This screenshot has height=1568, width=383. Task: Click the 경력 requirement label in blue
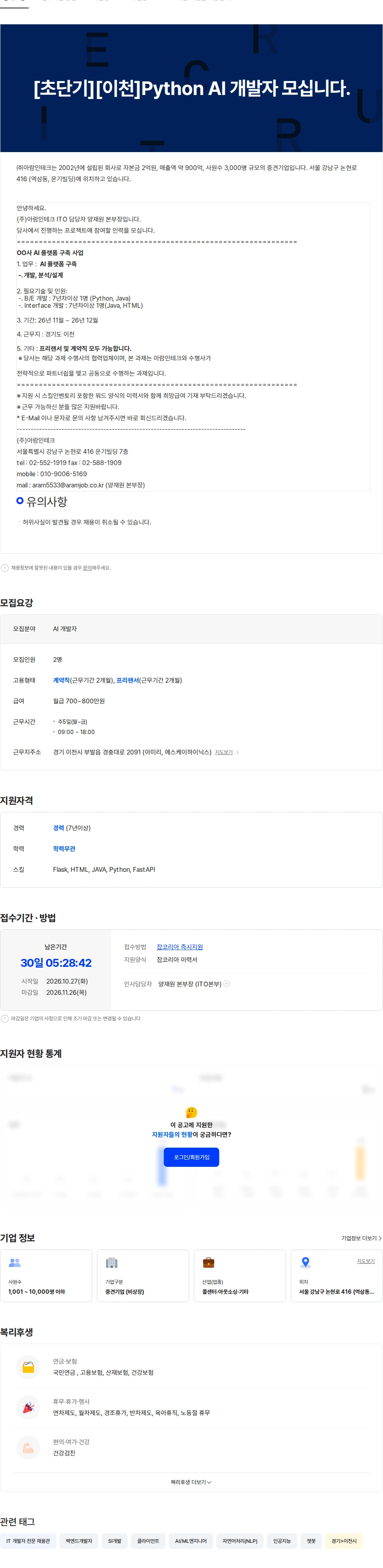tap(58, 828)
